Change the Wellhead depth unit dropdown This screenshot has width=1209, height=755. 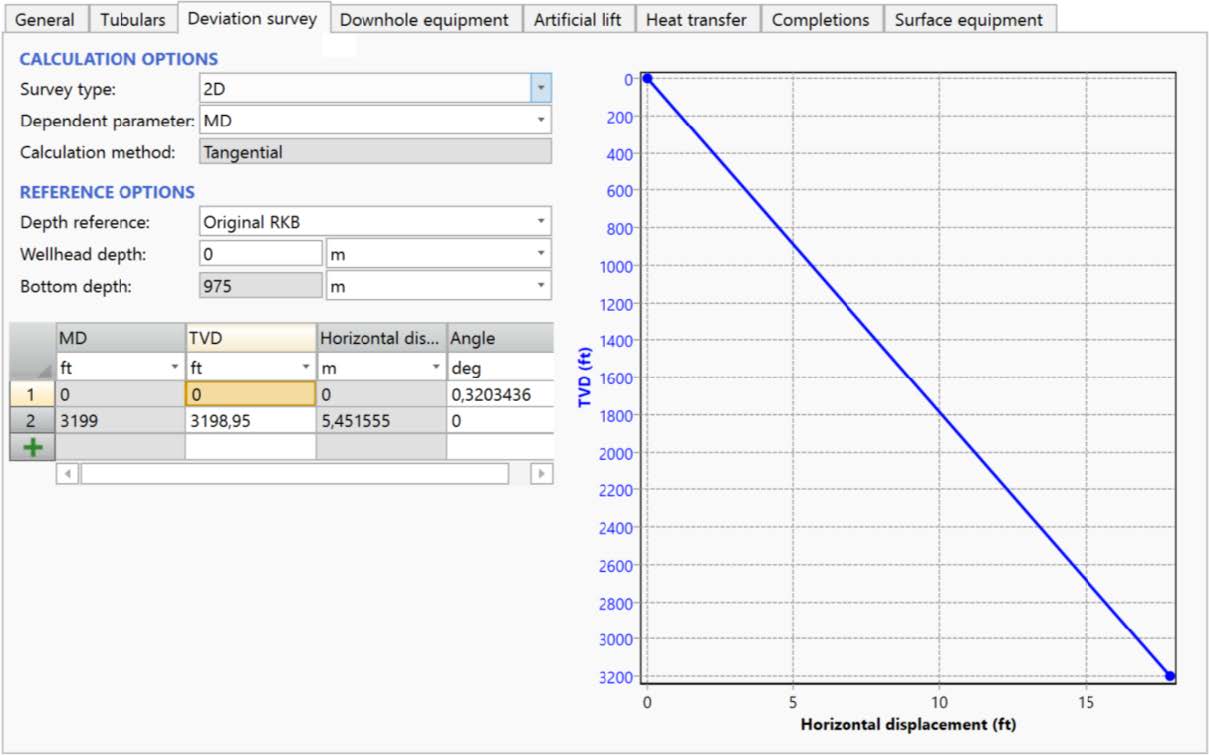[x=540, y=254]
